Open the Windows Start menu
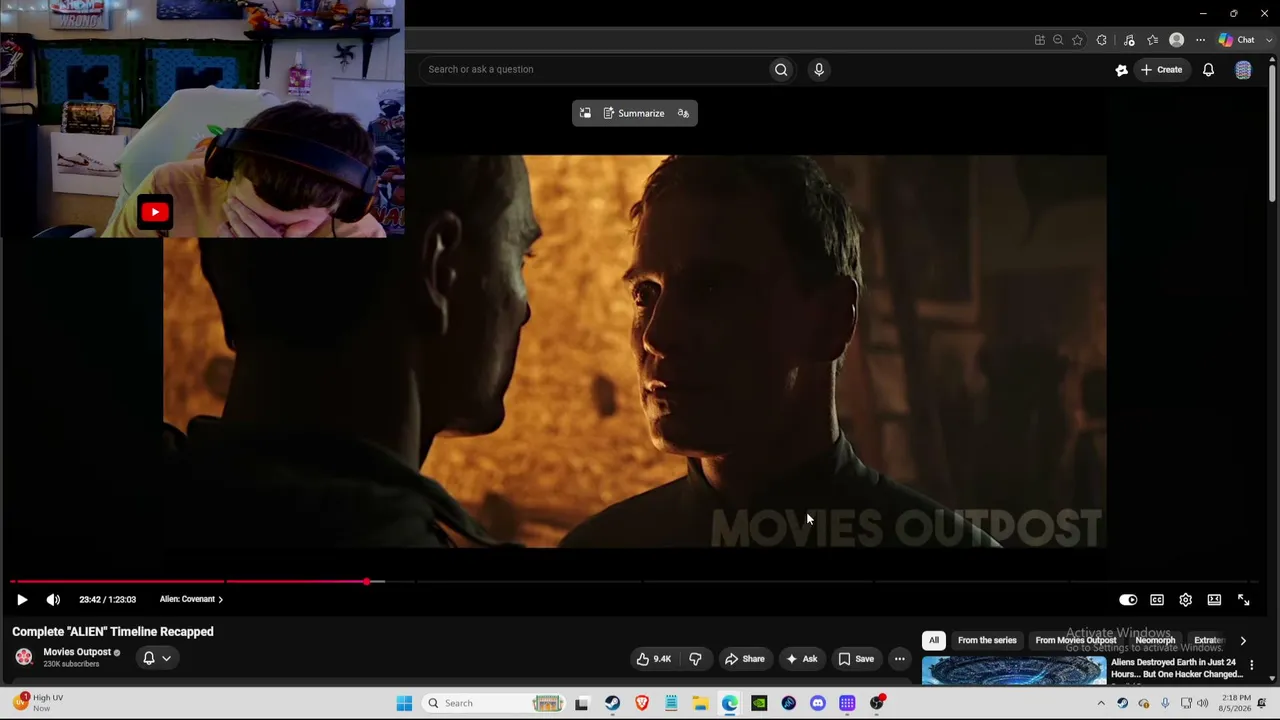Screen dimensions: 1280x720 coord(404,703)
